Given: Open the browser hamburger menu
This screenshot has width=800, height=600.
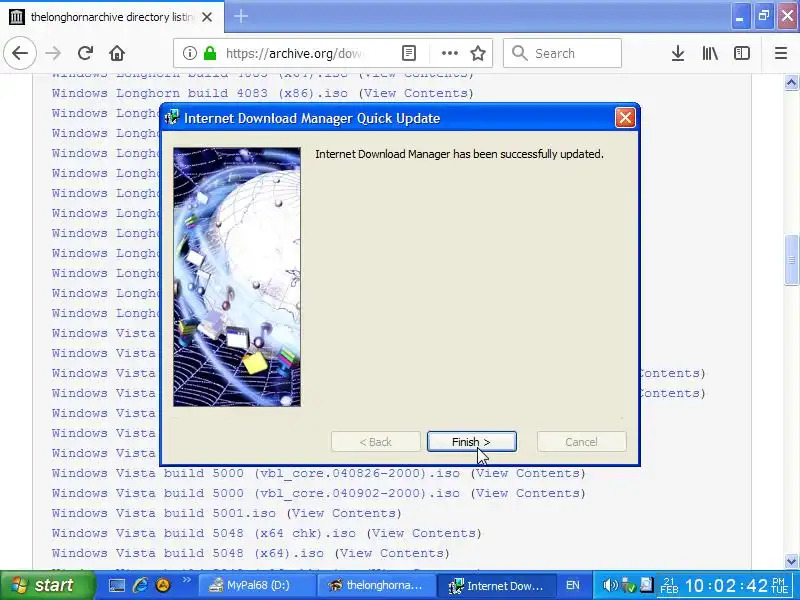Looking at the screenshot, I should coord(781,53).
